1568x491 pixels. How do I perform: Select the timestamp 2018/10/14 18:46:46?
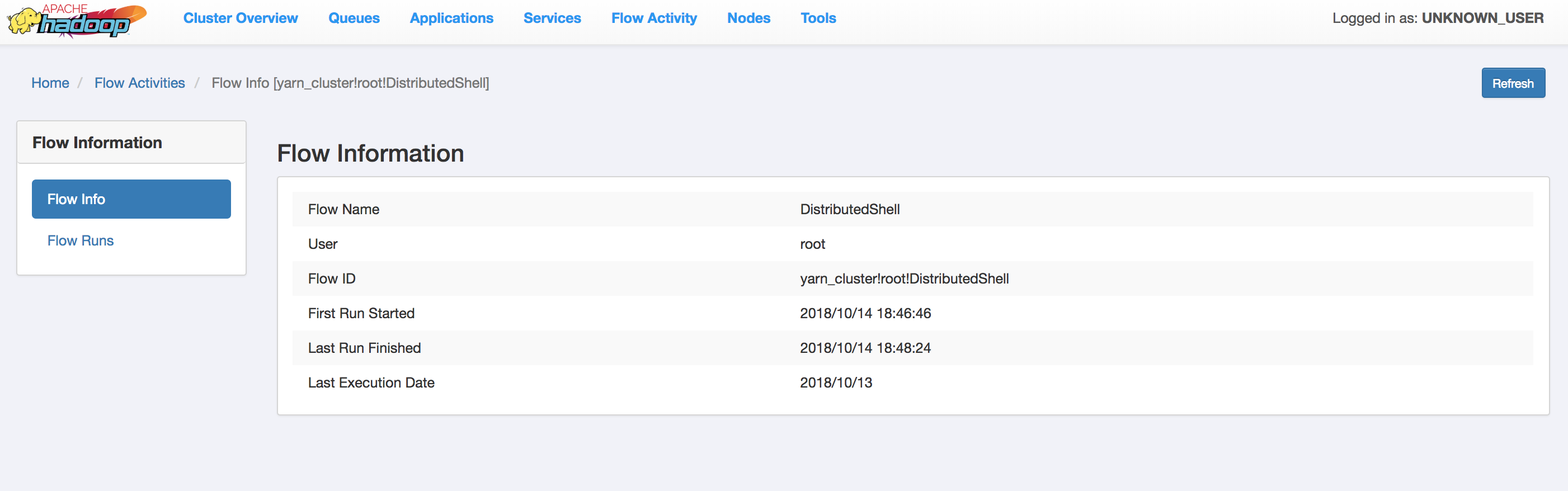click(865, 313)
